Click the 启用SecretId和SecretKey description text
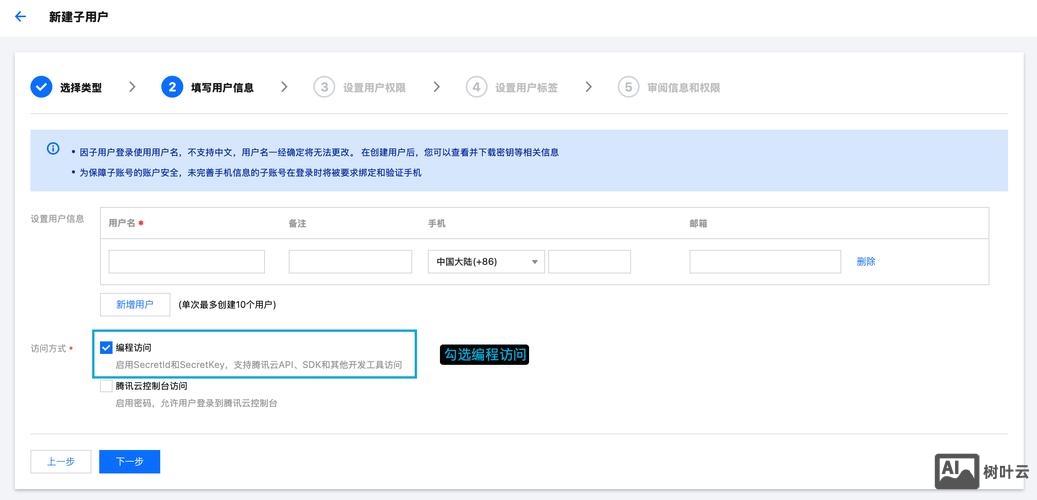The height and width of the screenshot is (500, 1037). click(259, 365)
